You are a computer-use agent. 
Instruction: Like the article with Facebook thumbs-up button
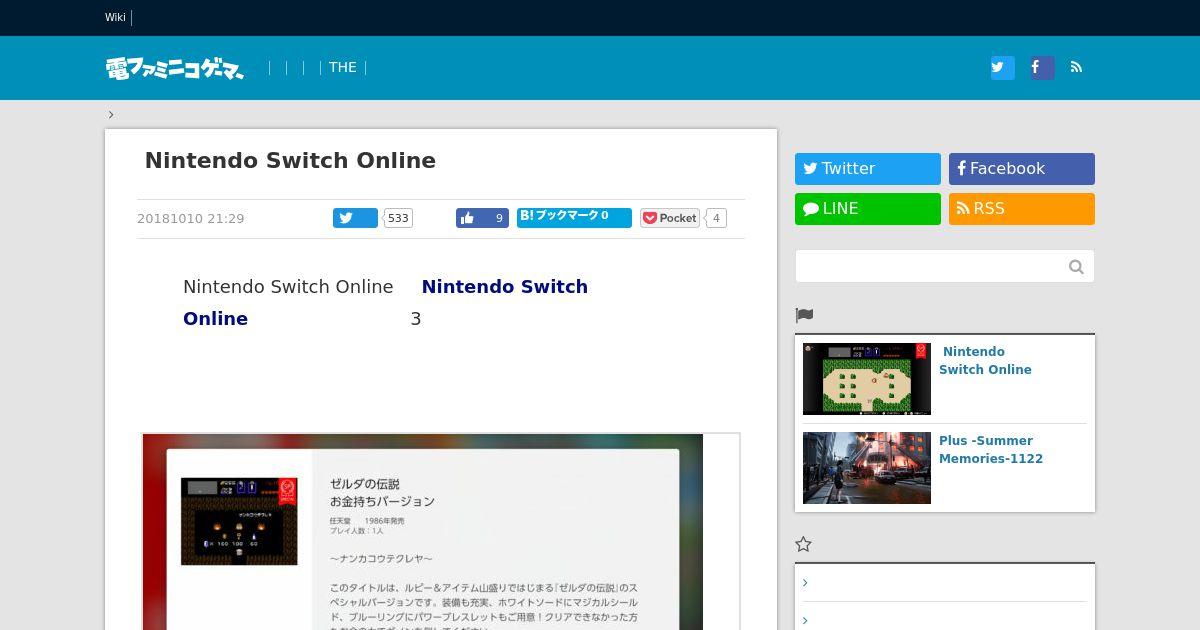(x=482, y=218)
